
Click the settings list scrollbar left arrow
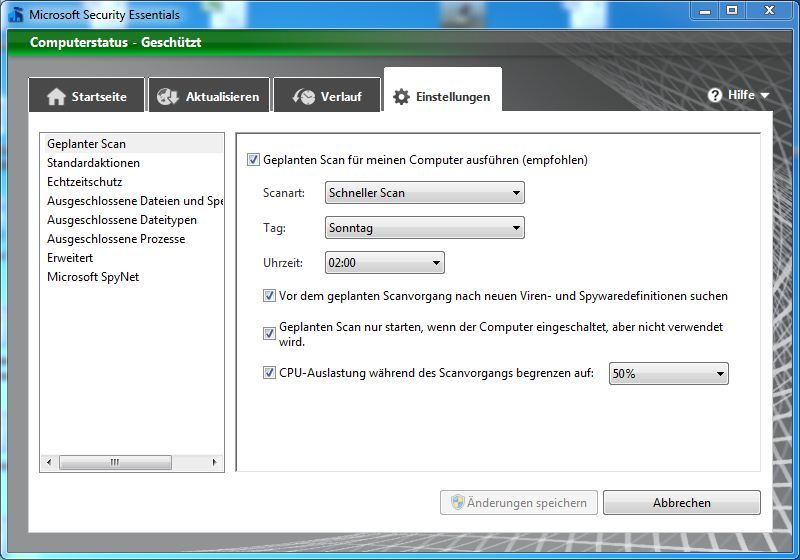click(49, 462)
